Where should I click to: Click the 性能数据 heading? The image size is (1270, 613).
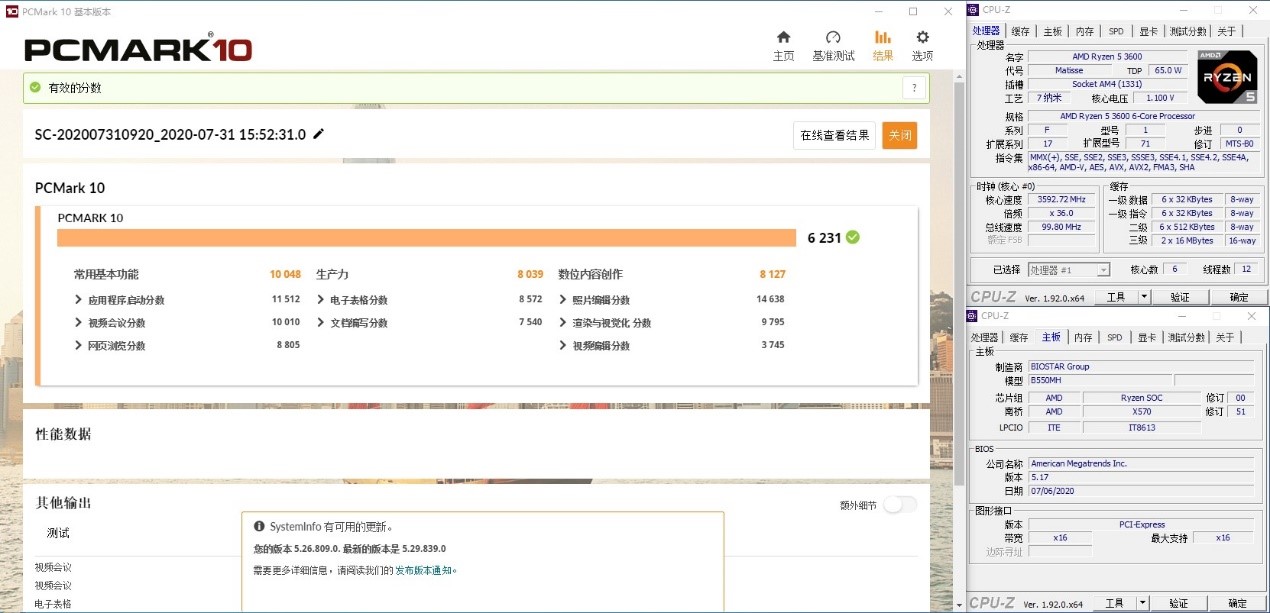(63, 434)
